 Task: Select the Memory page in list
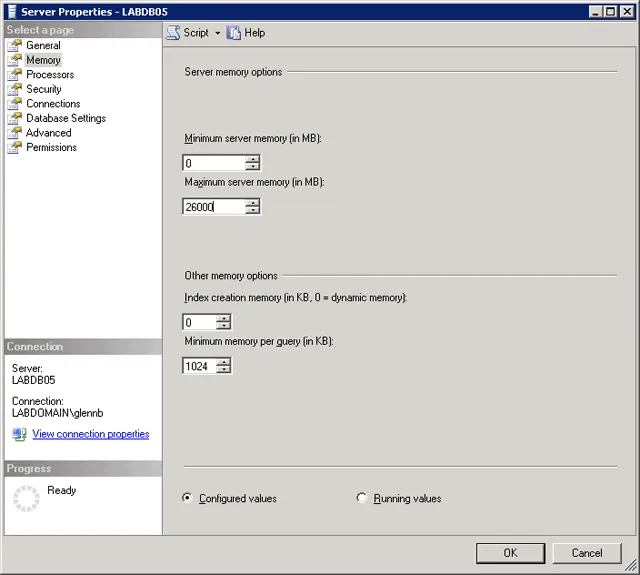click(43, 60)
